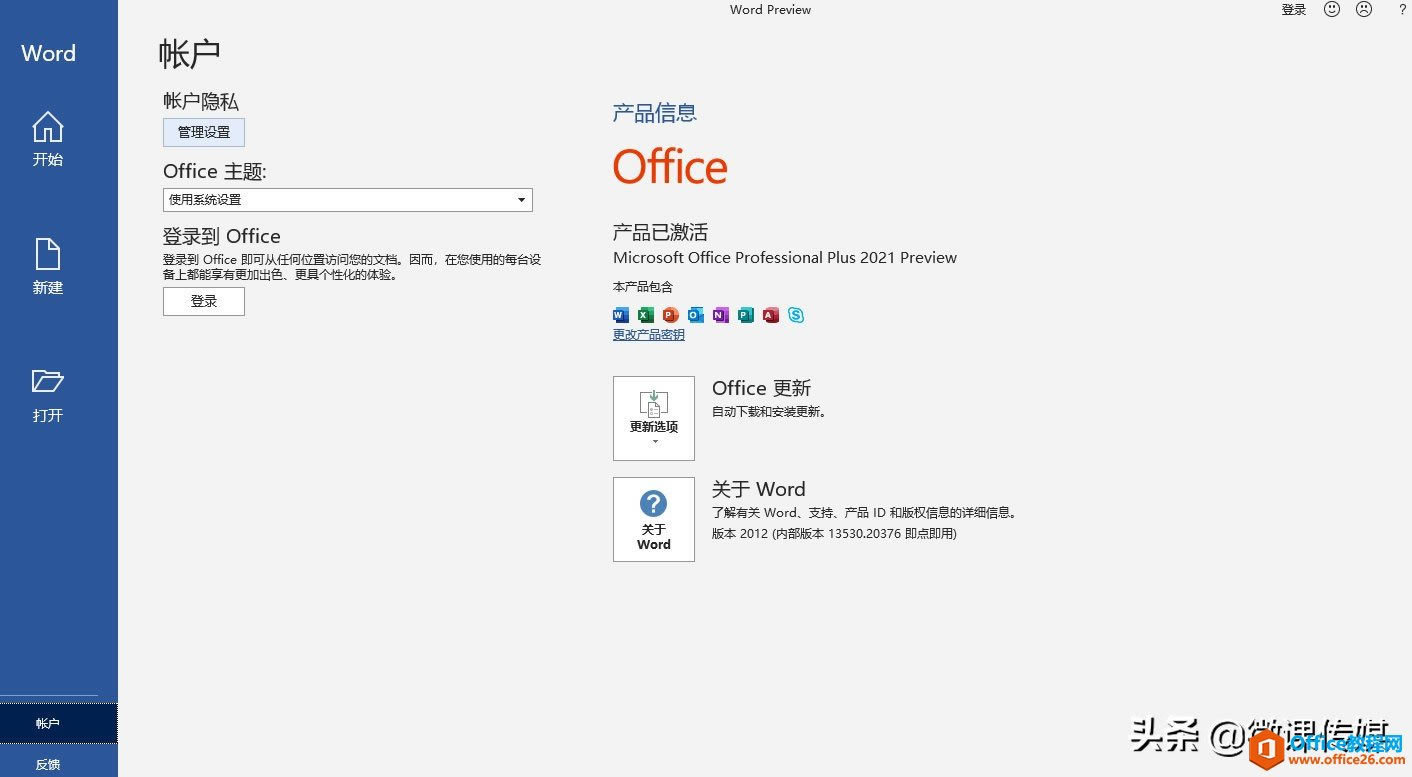Open the 打开 (Open) sidebar item
This screenshot has height=777, width=1412.
[47, 396]
